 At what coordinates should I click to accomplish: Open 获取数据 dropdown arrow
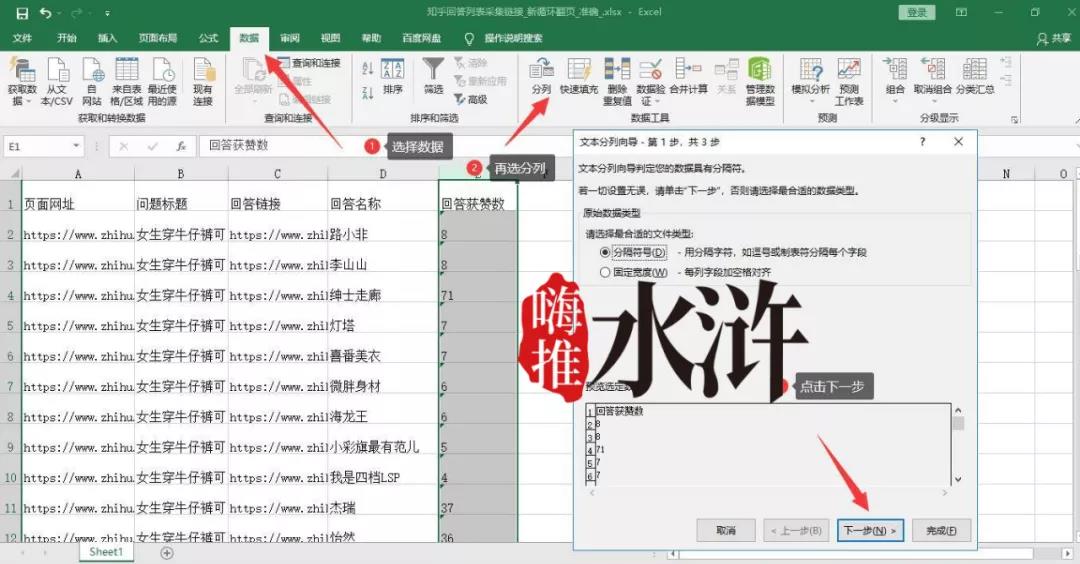pyautogui.click(x=28, y=102)
